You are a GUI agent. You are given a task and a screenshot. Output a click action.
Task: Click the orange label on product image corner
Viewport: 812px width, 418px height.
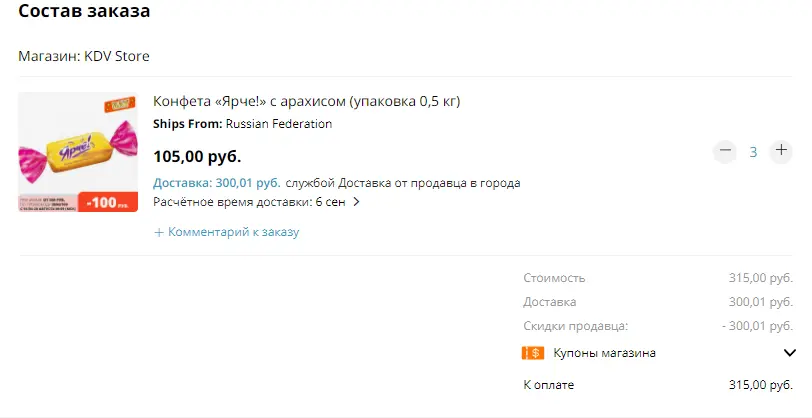click(120, 104)
